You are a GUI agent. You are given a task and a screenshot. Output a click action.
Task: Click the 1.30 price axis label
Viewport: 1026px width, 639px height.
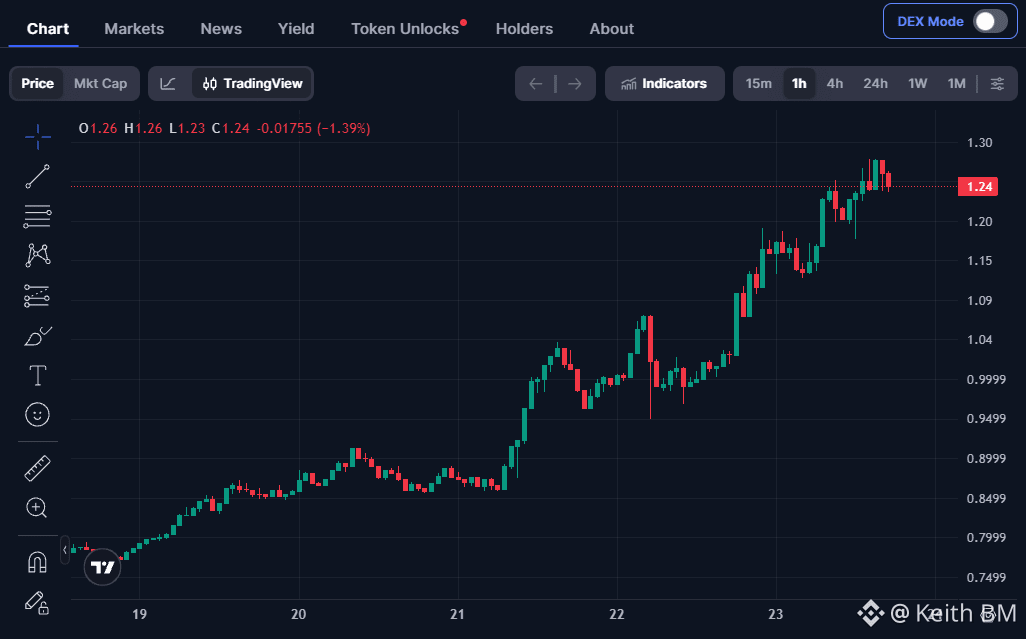pyautogui.click(x=980, y=143)
